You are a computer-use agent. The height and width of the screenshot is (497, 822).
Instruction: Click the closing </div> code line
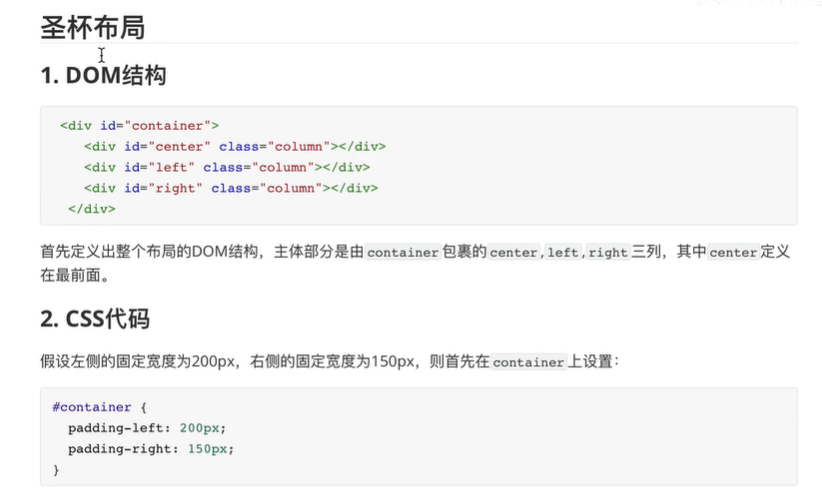coord(92,209)
